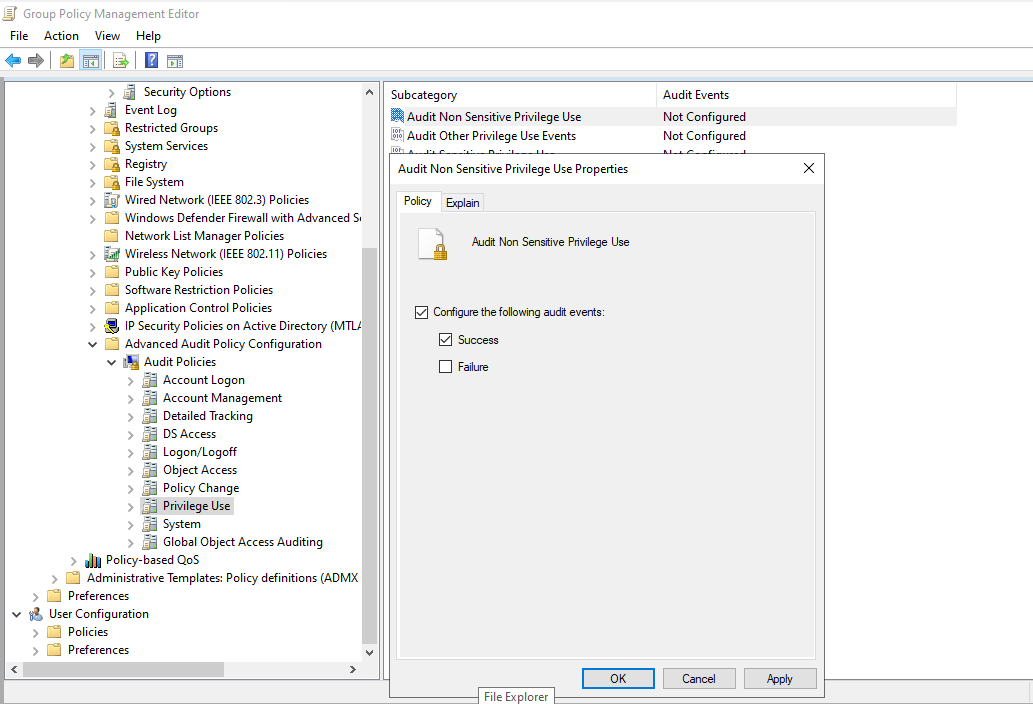Click the User Configuration icon
1033x704 pixels.
pos(36,614)
